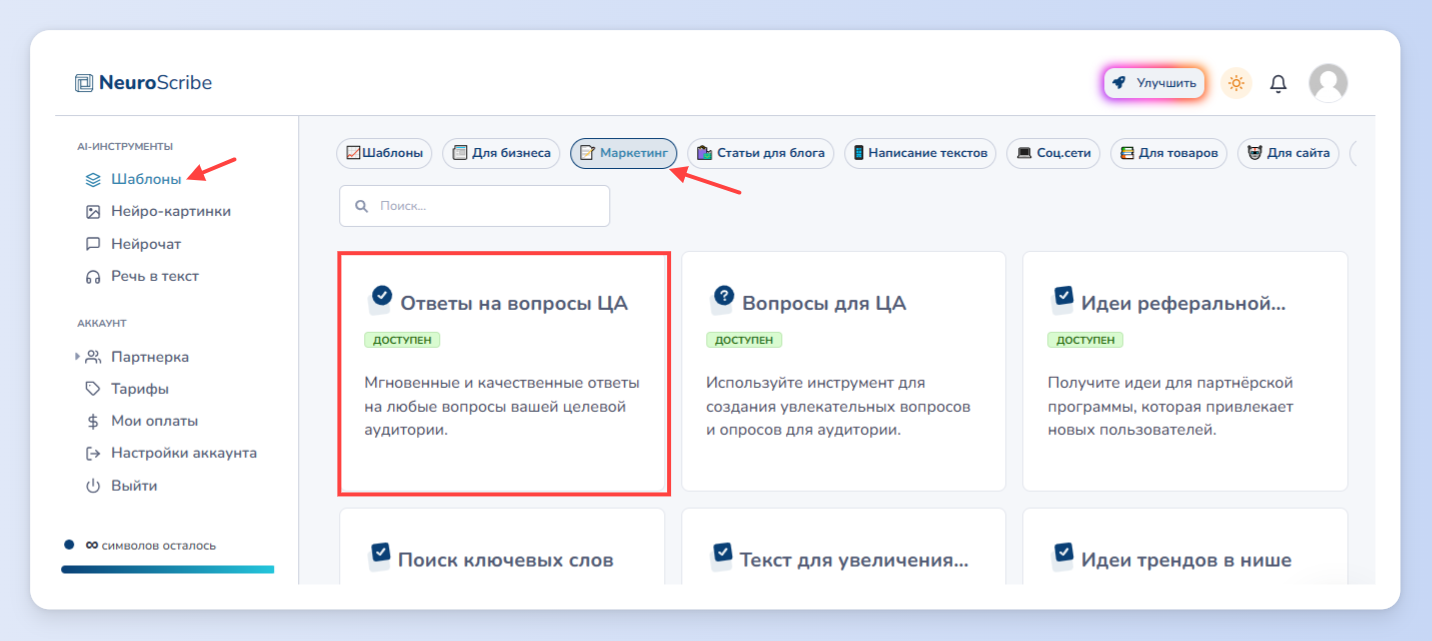Click the rocket icon in the Улучшить button
Viewport: 1432px width, 641px height.
coord(1120,83)
